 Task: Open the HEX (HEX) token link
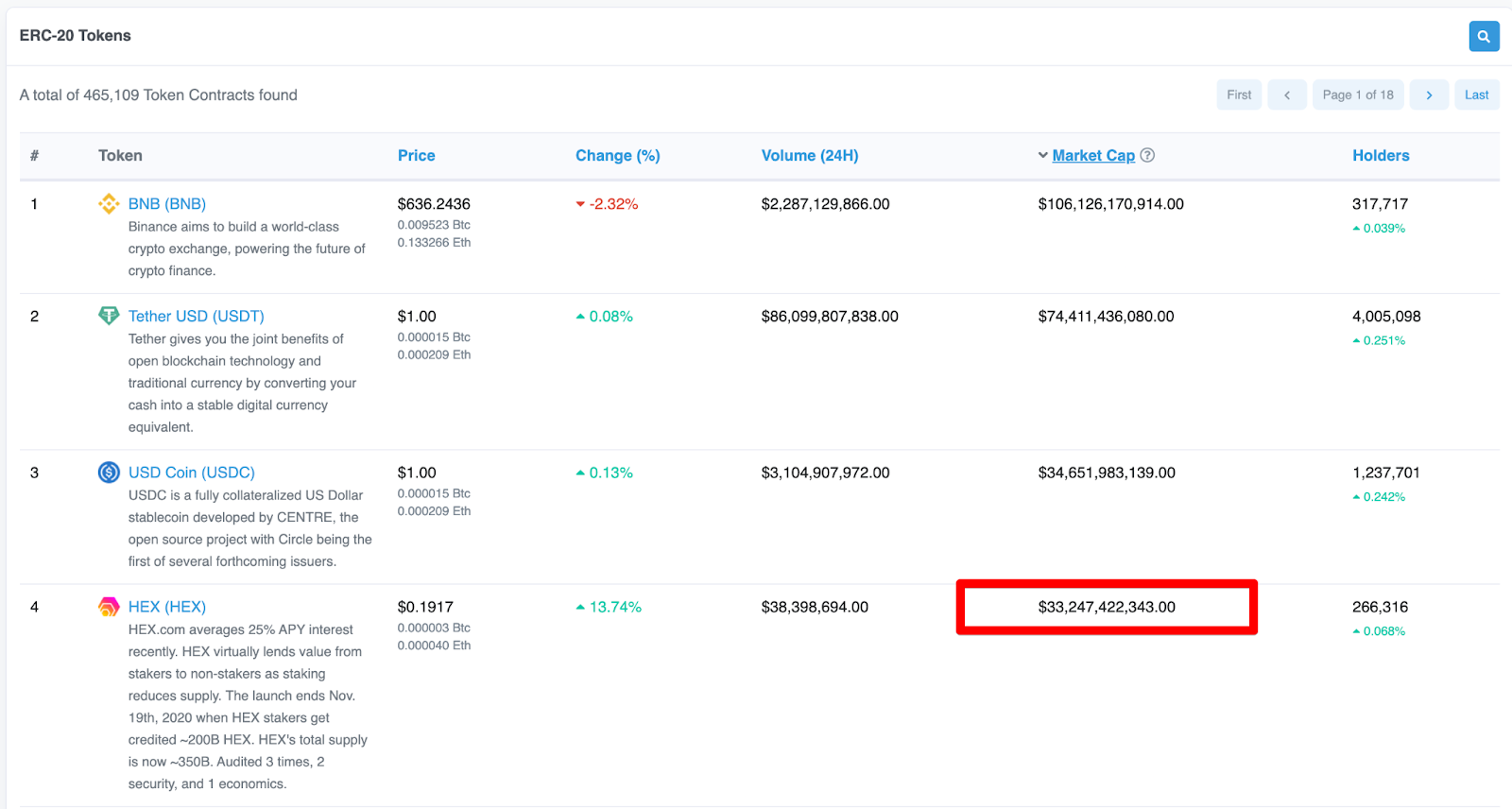pyautogui.click(x=167, y=607)
